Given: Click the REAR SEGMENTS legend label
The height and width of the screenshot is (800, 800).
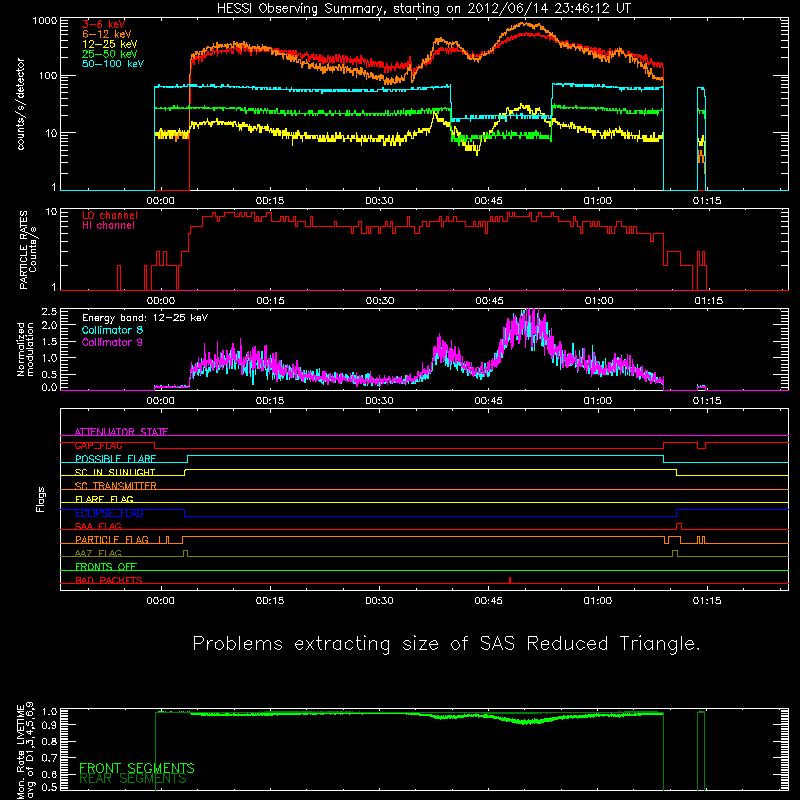Looking at the screenshot, I should (133, 779).
